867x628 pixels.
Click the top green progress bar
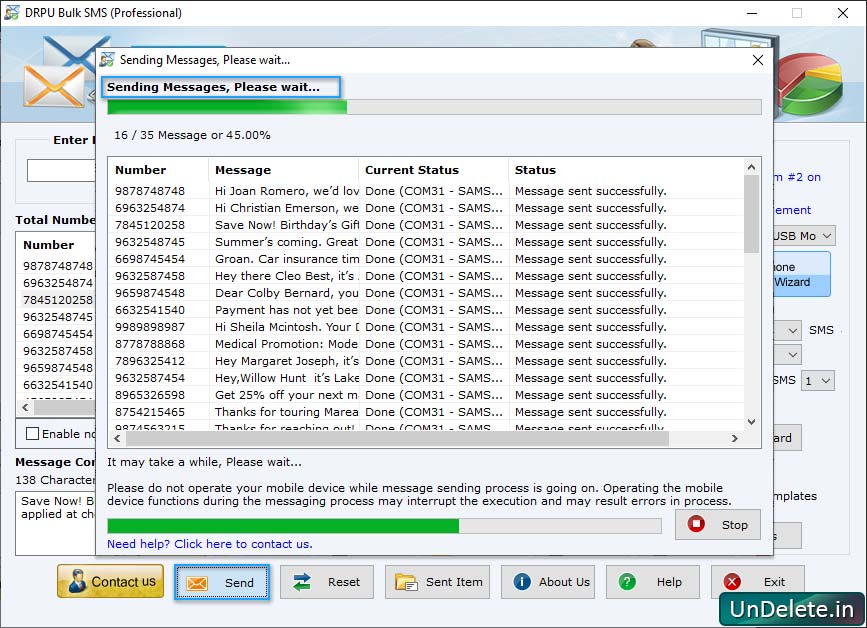pos(434,107)
